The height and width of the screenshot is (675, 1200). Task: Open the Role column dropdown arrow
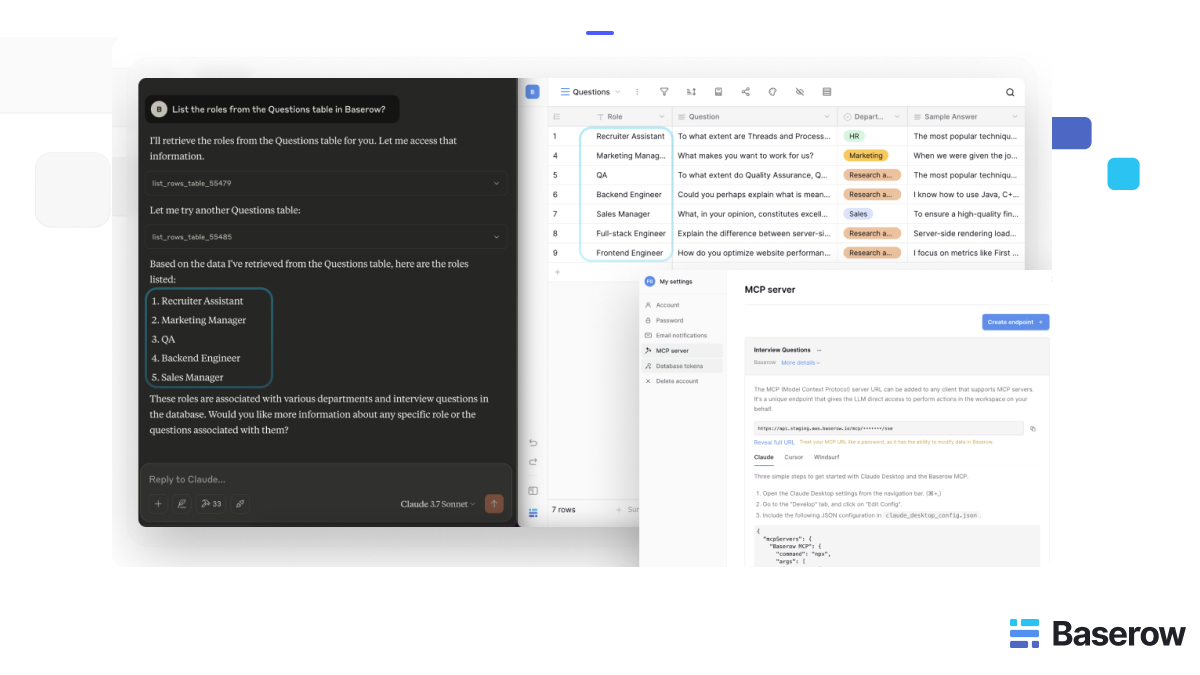tap(663, 117)
